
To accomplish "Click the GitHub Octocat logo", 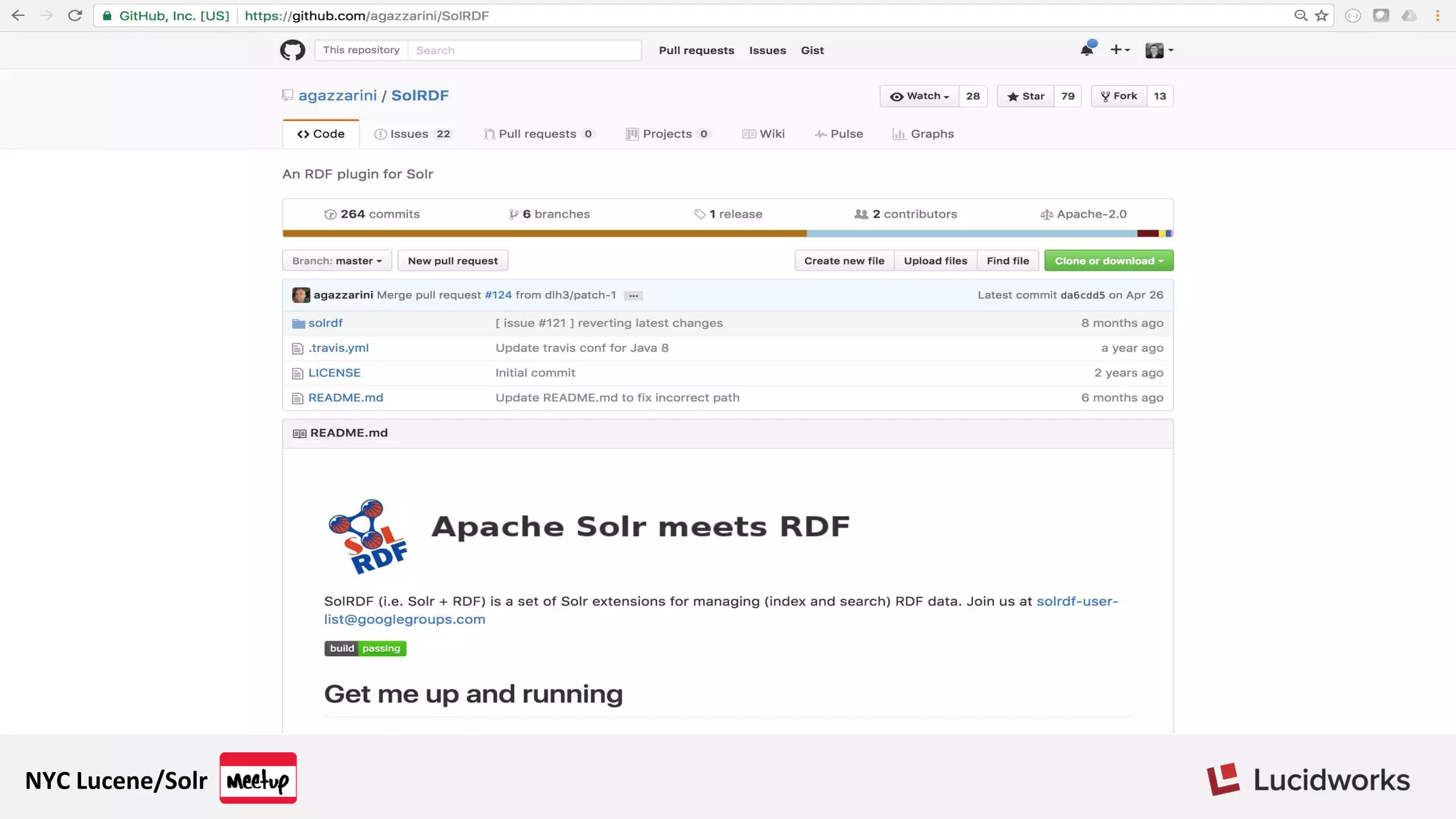I will [292, 50].
